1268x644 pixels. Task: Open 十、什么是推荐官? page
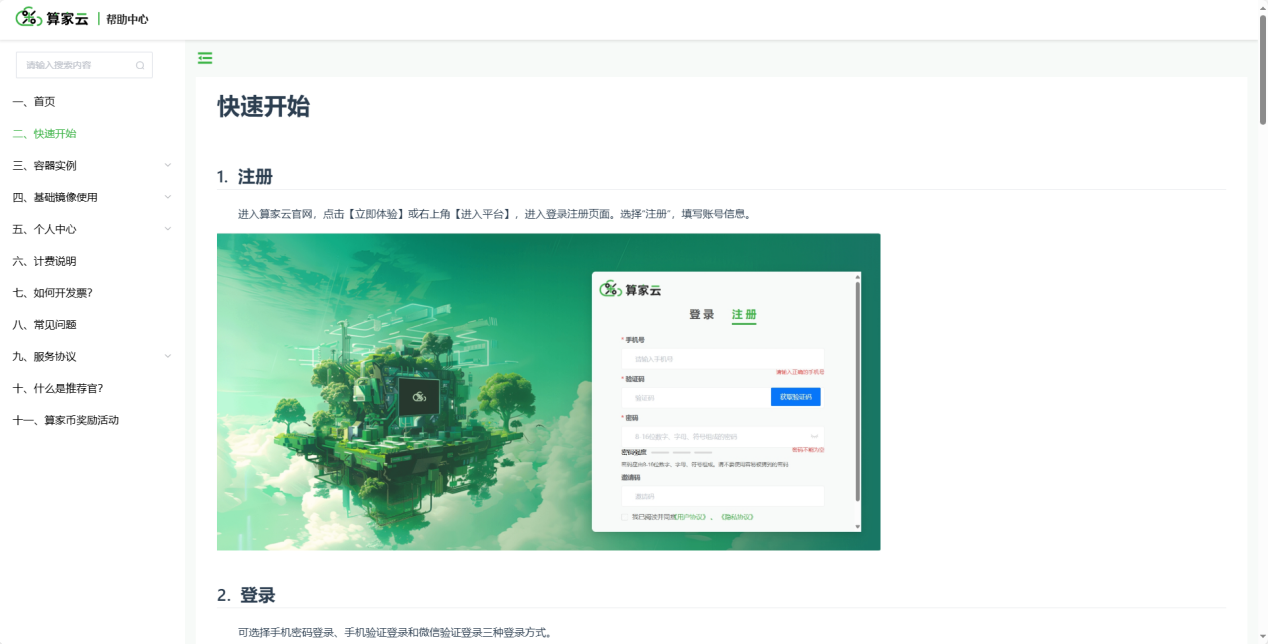57,389
